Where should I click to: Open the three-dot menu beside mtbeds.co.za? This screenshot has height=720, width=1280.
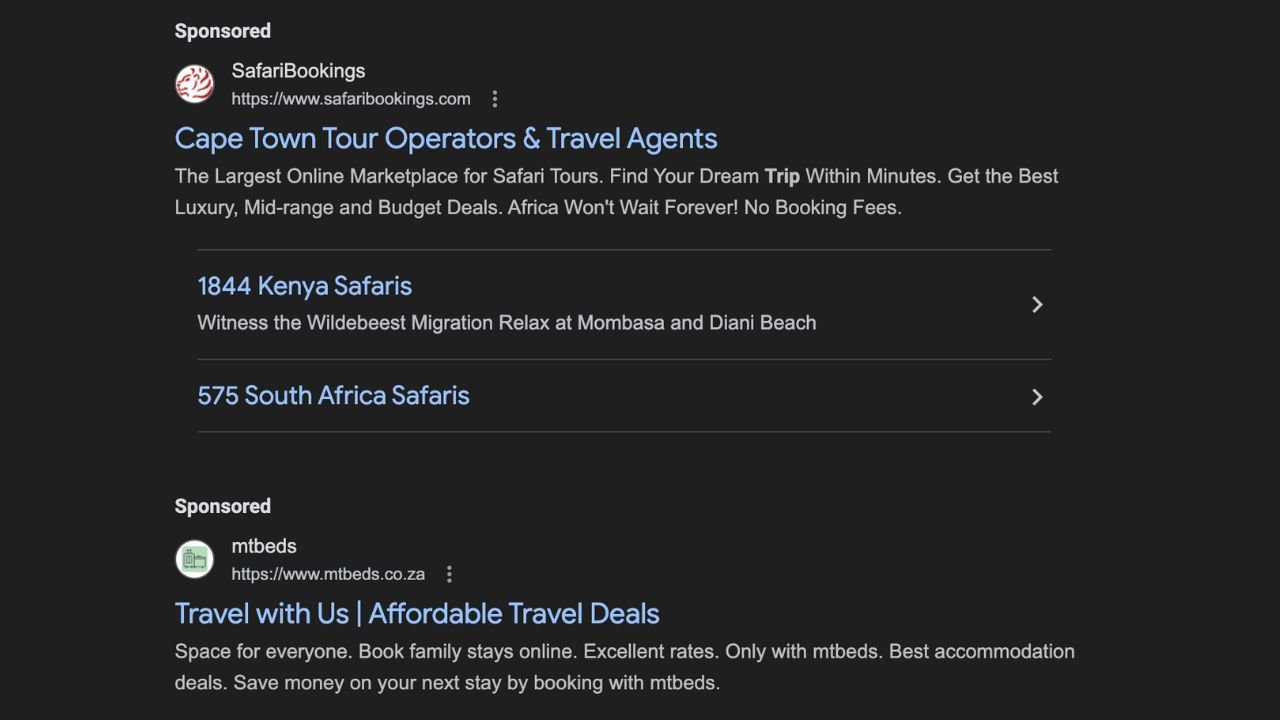449,574
